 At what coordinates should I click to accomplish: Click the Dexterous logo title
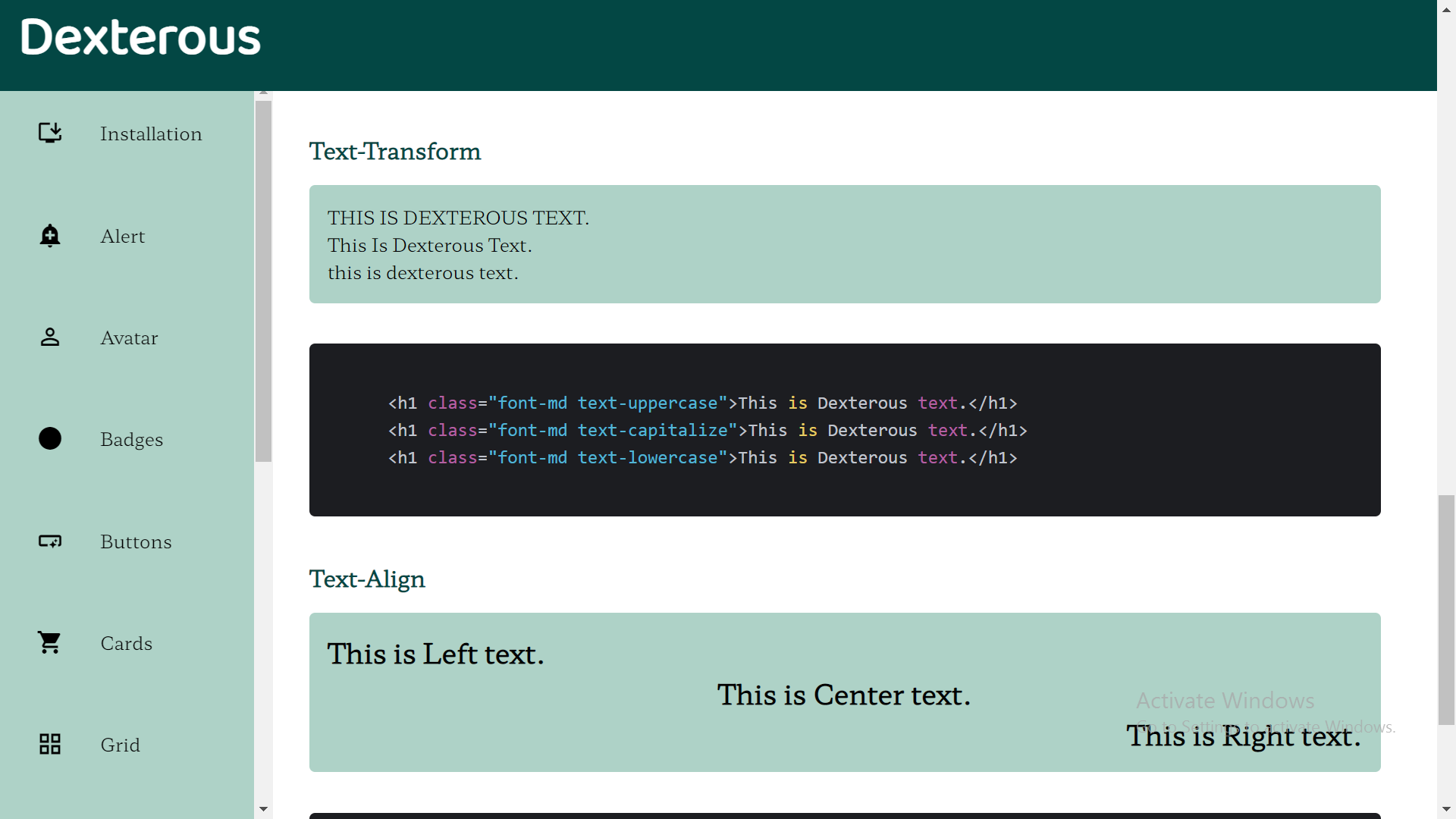[140, 37]
